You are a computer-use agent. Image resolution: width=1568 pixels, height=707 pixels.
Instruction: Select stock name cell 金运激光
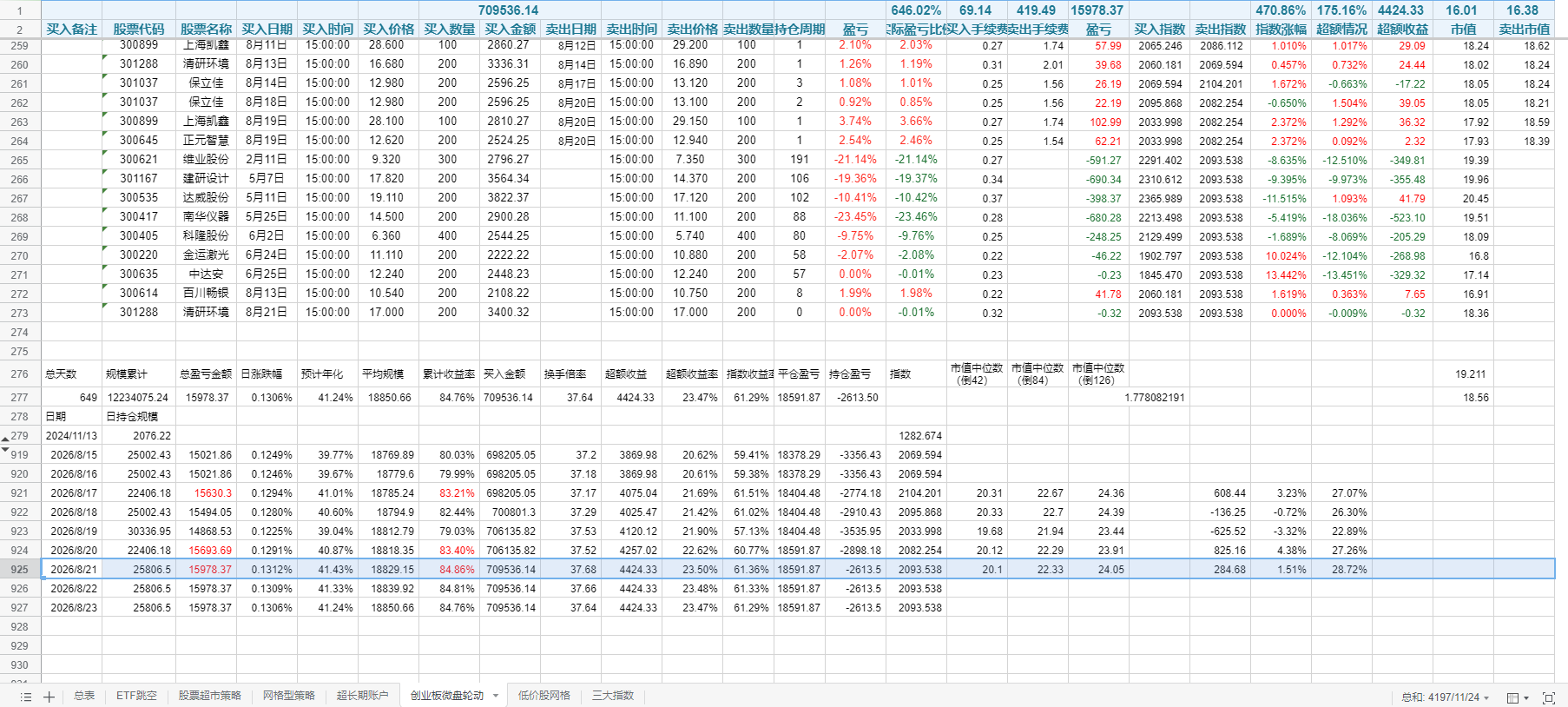(x=206, y=255)
